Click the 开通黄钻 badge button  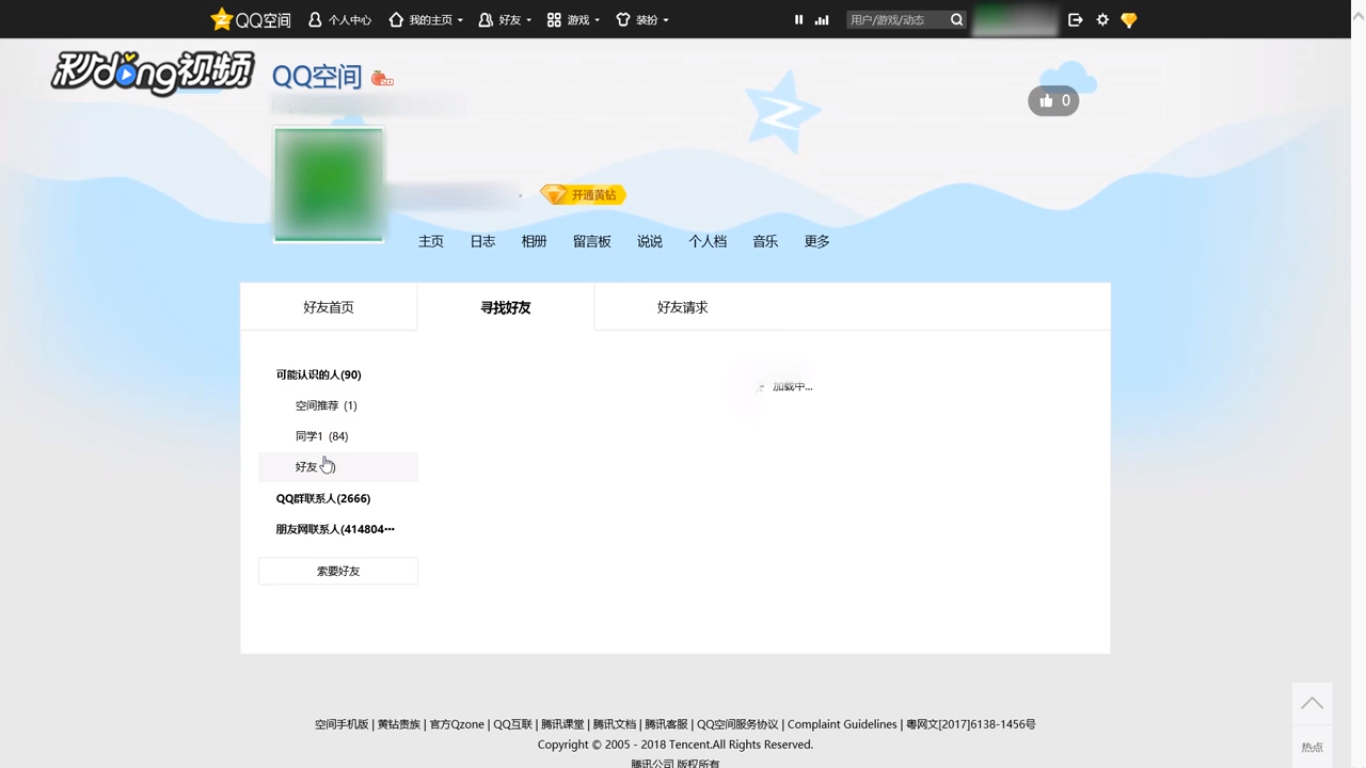[583, 195]
